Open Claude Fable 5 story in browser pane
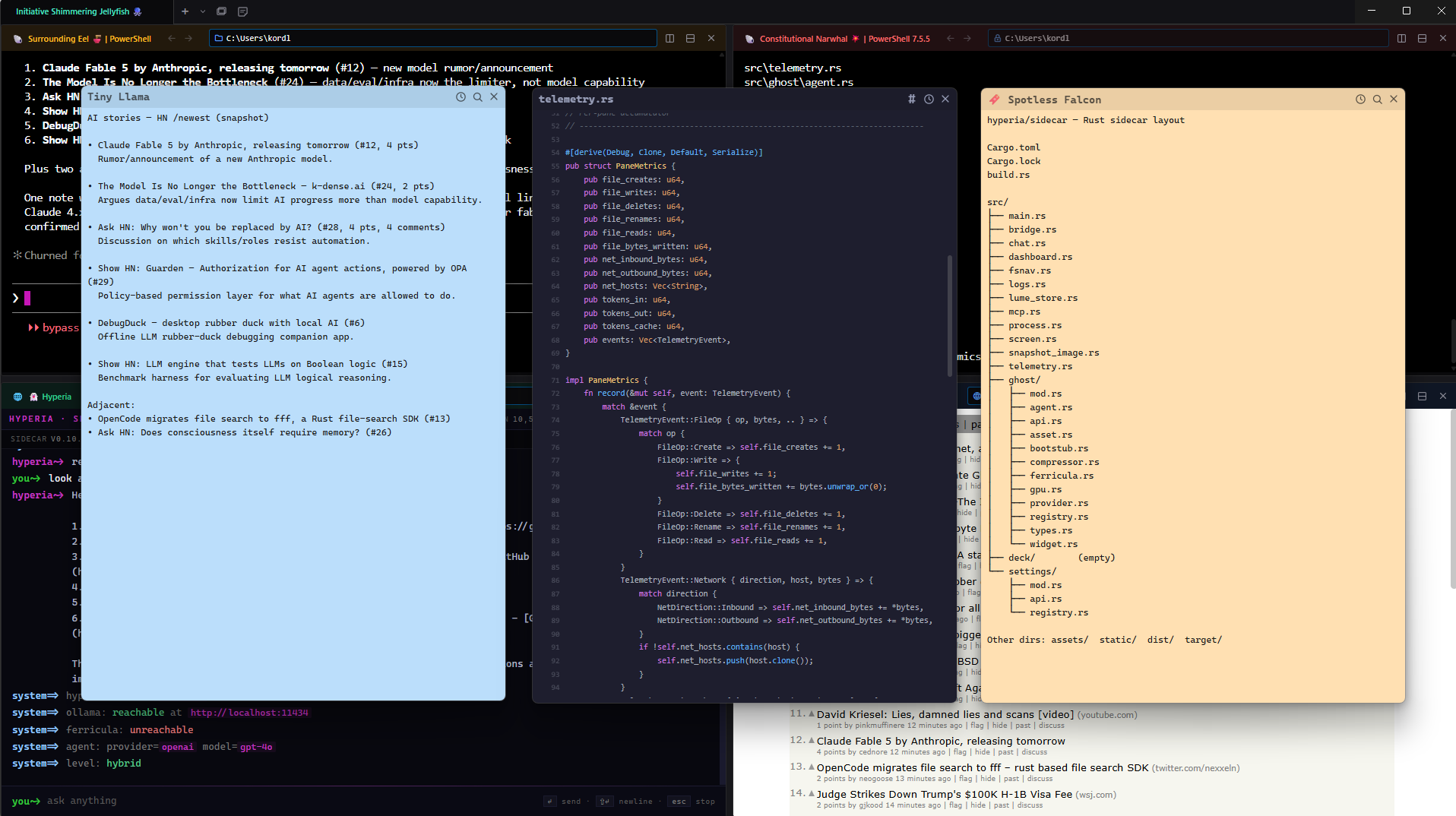The image size is (1456, 816). [x=941, y=741]
